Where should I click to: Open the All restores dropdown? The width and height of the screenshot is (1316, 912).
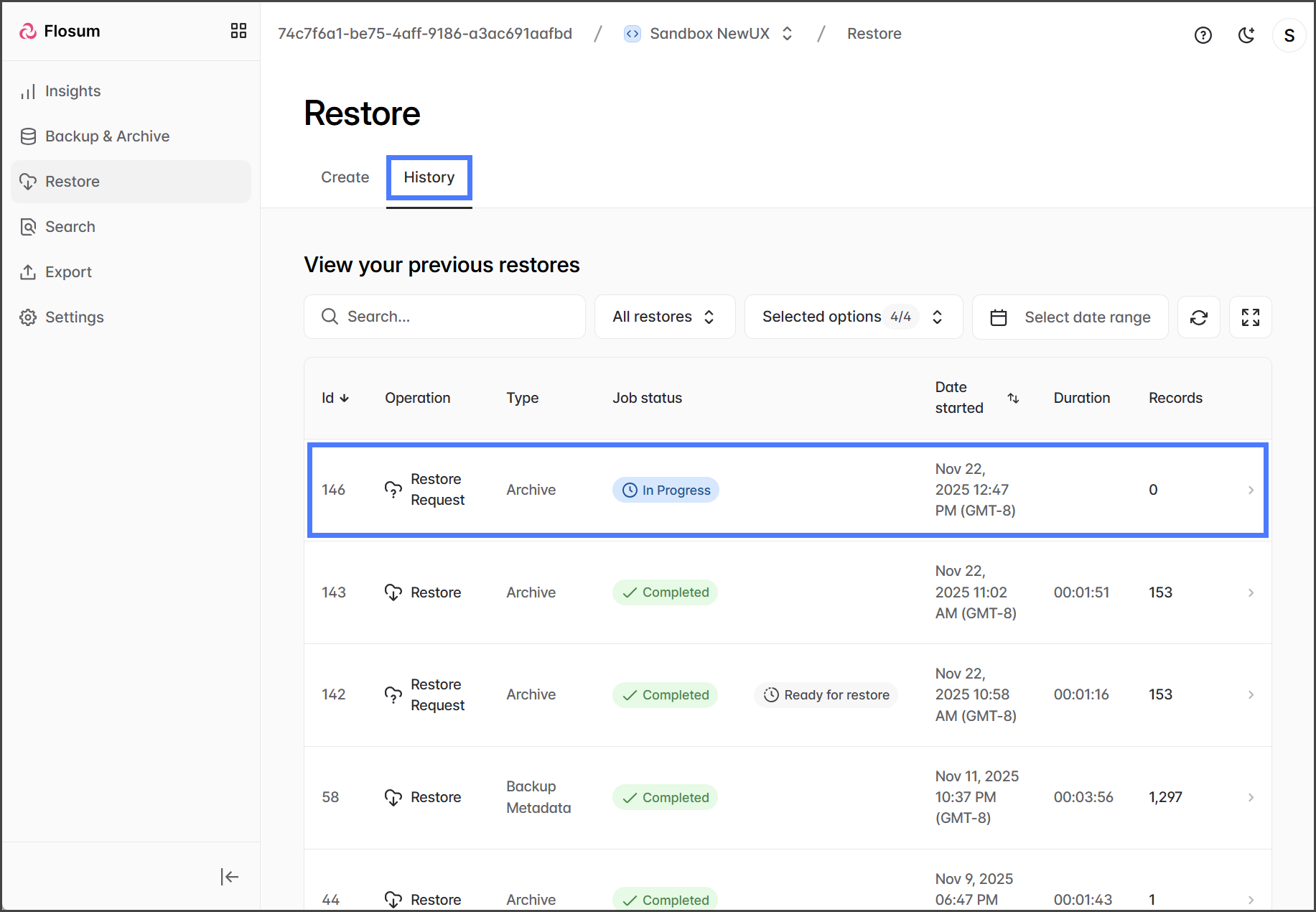click(664, 317)
